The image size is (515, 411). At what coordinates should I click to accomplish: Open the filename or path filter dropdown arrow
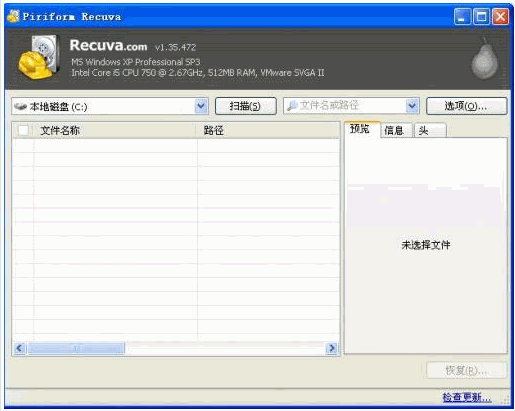coord(412,106)
